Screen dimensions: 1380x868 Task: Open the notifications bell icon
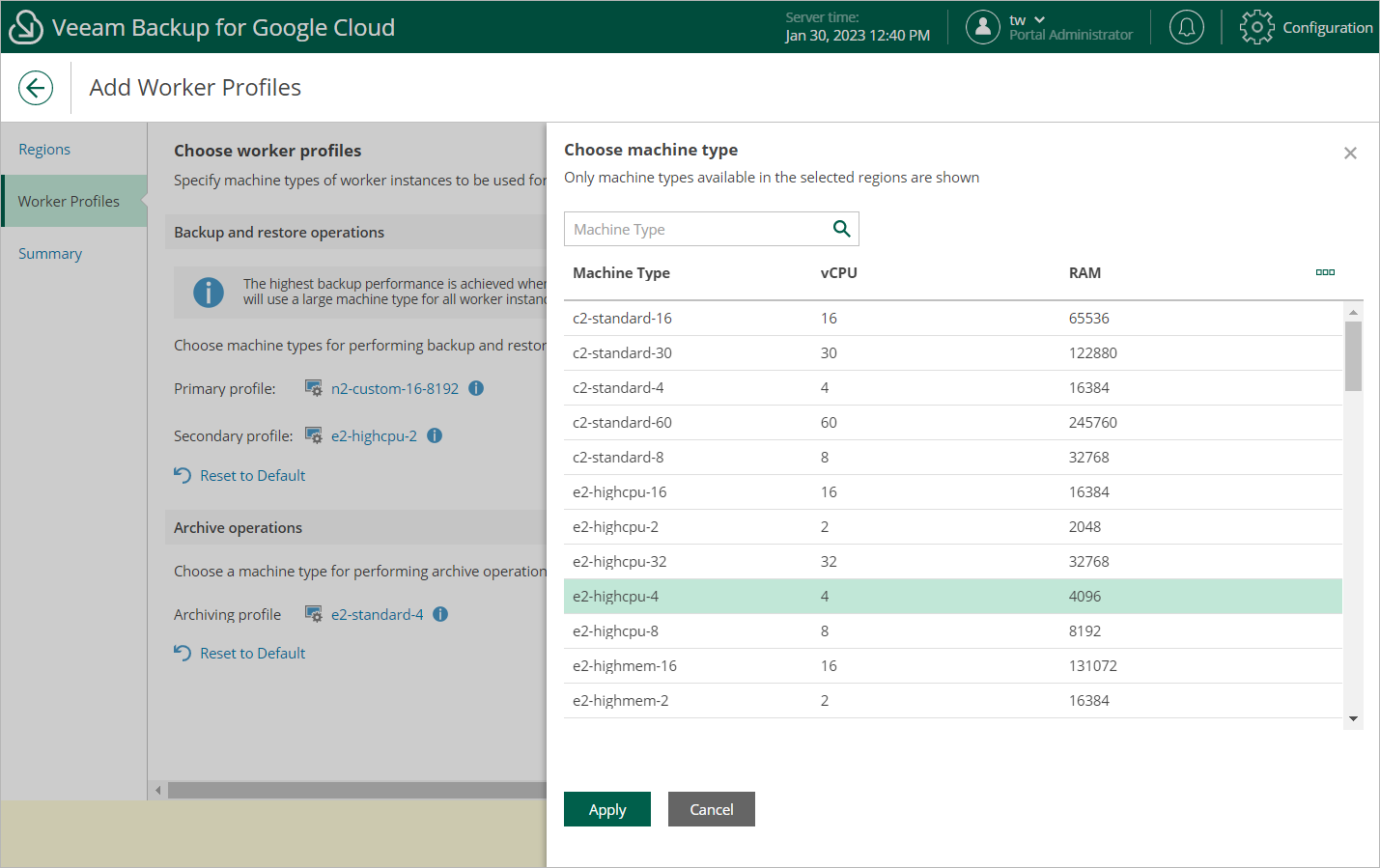click(x=1187, y=27)
